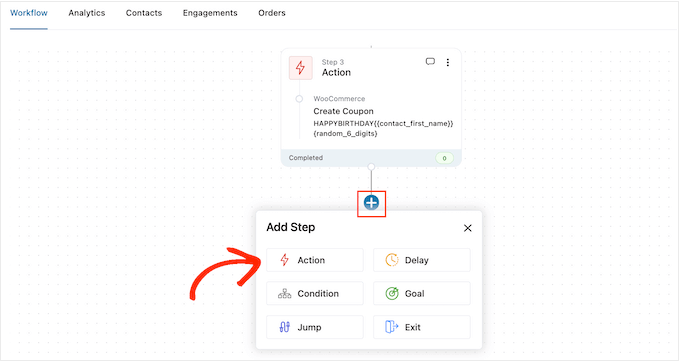Screen dimensions: 680x361
Task: Click the Completed count badge showing 0
Action: (x=444, y=158)
